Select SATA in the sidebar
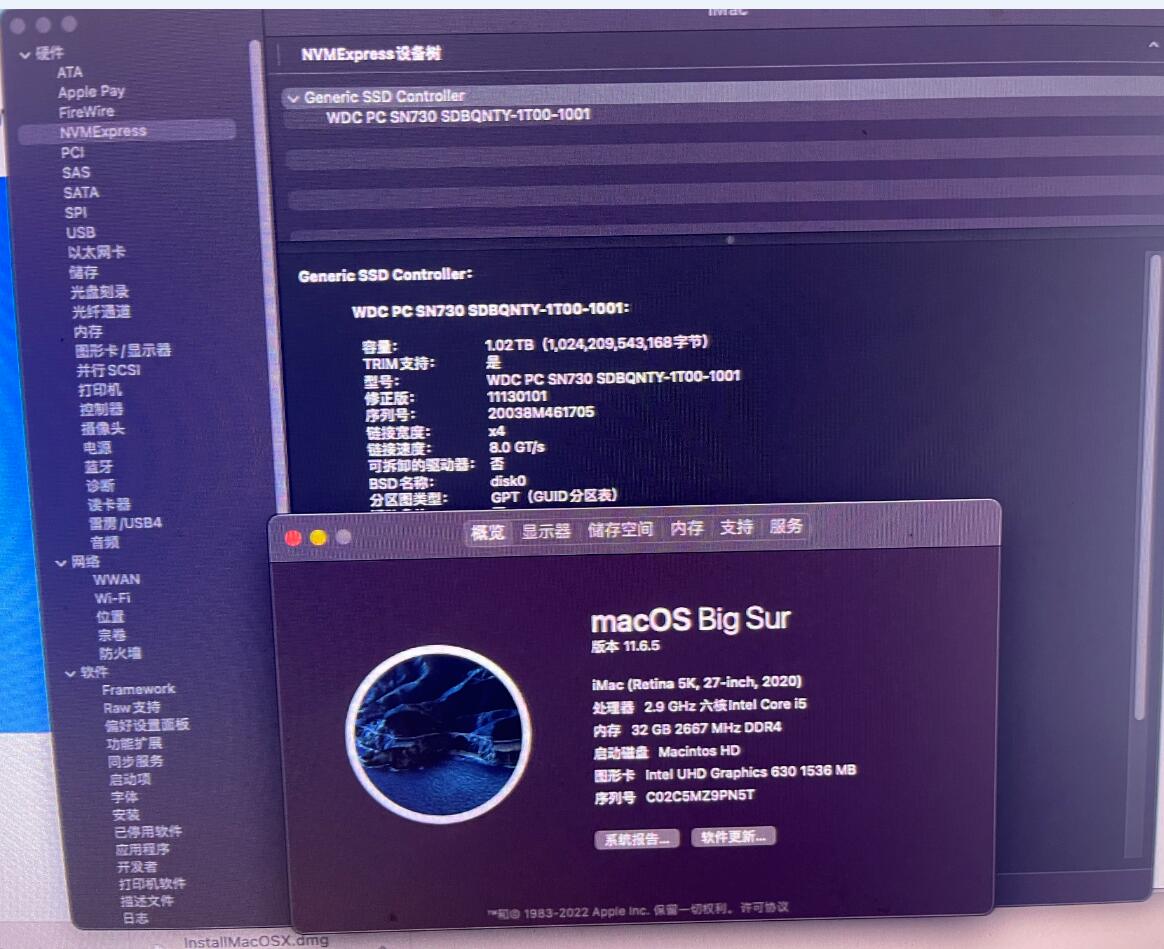The image size is (1164, 949). pos(81,192)
